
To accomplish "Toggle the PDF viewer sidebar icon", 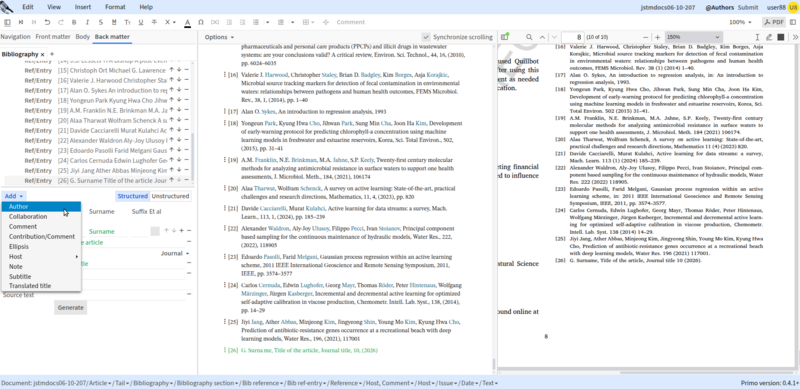I will tap(505, 37).
